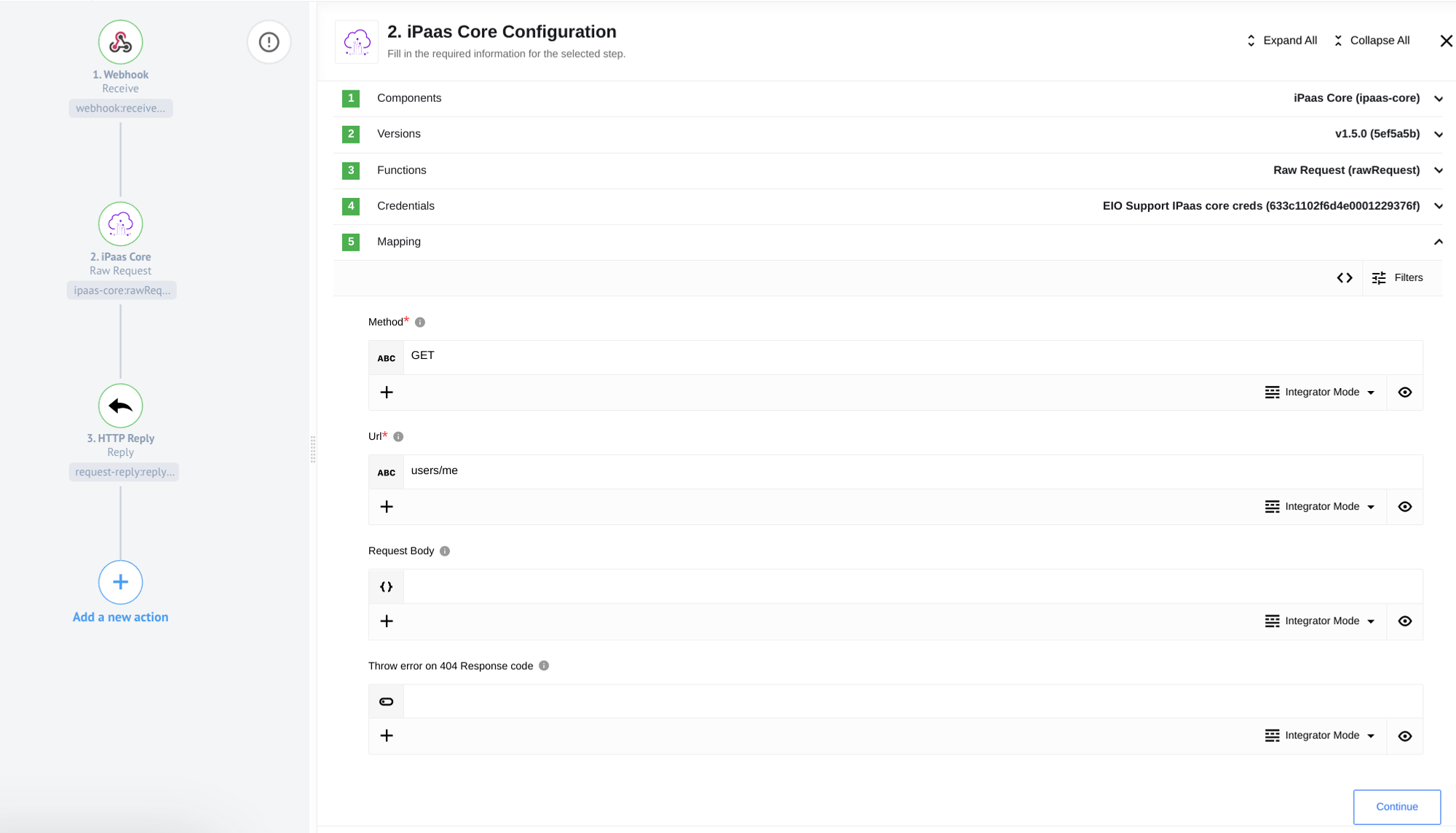Click Expand All sections
The image size is (1456, 833).
pos(1282,40)
